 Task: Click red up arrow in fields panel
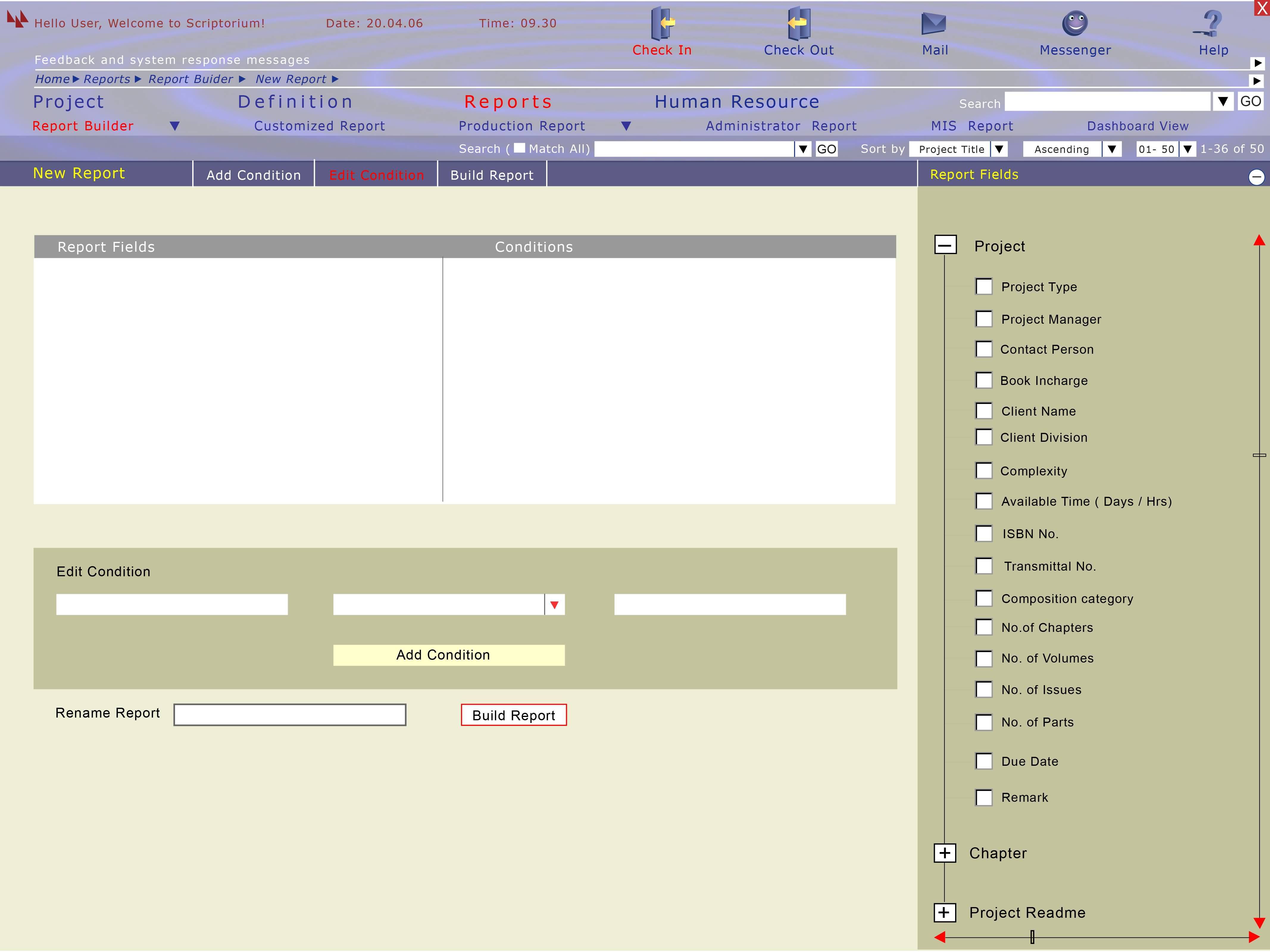point(1259,240)
